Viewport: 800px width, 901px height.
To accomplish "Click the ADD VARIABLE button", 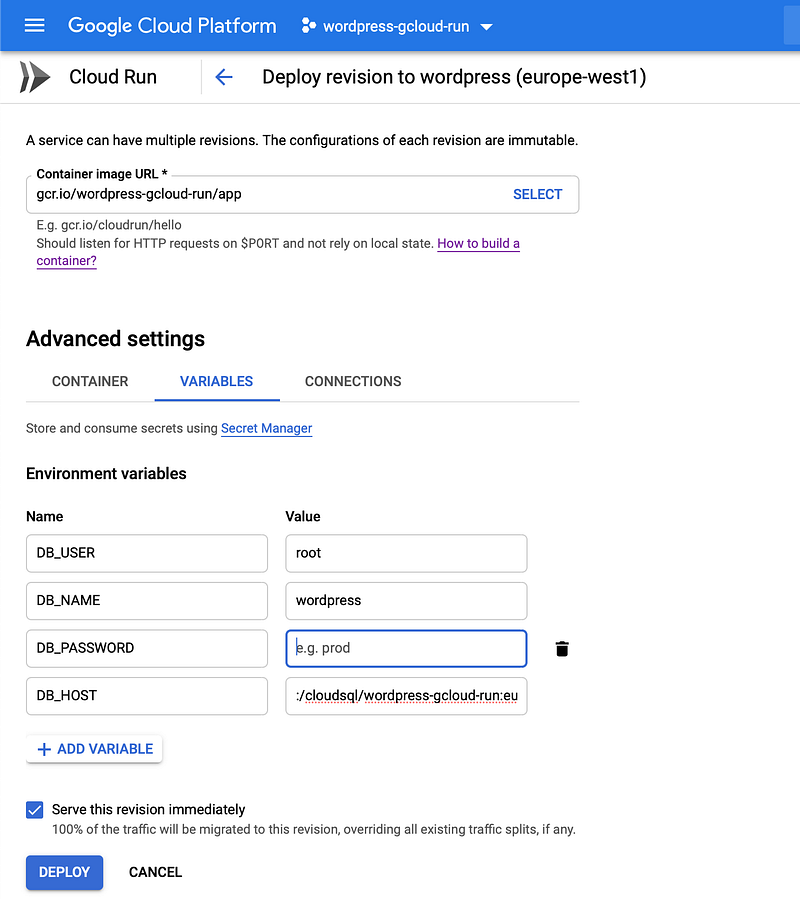I will tap(94, 749).
